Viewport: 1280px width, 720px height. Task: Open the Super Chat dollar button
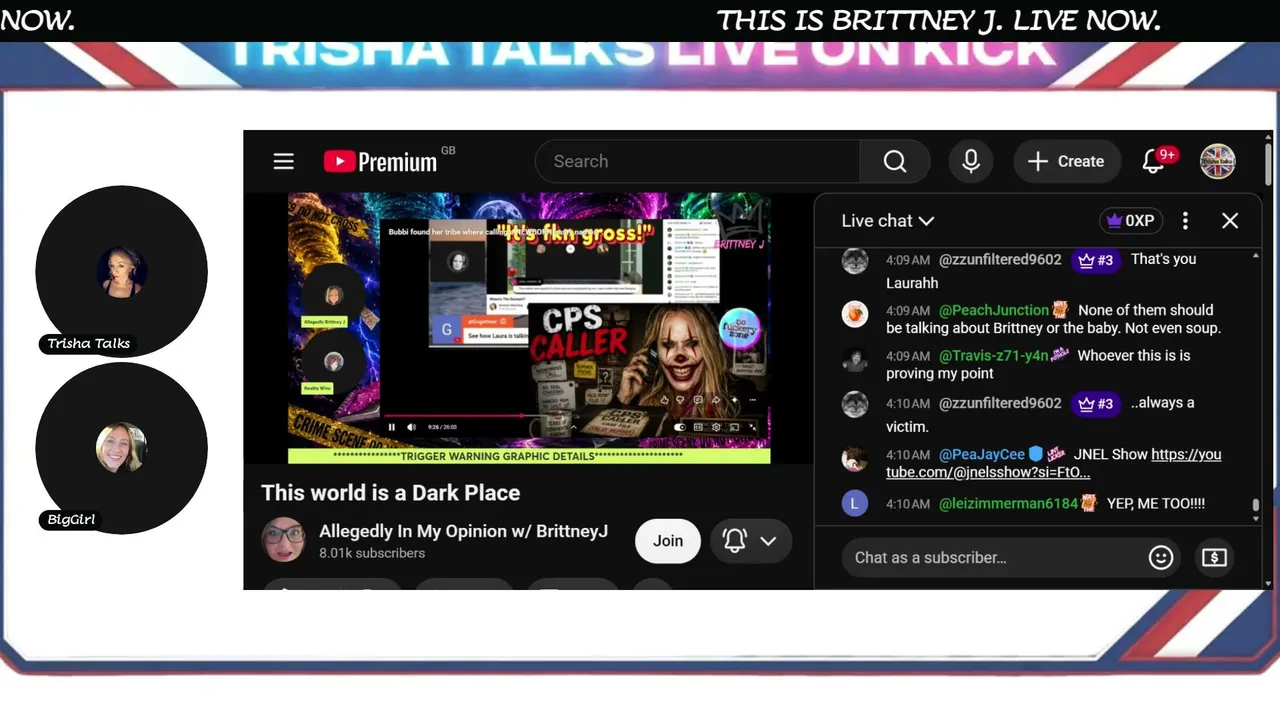pyautogui.click(x=1214, y=557)
